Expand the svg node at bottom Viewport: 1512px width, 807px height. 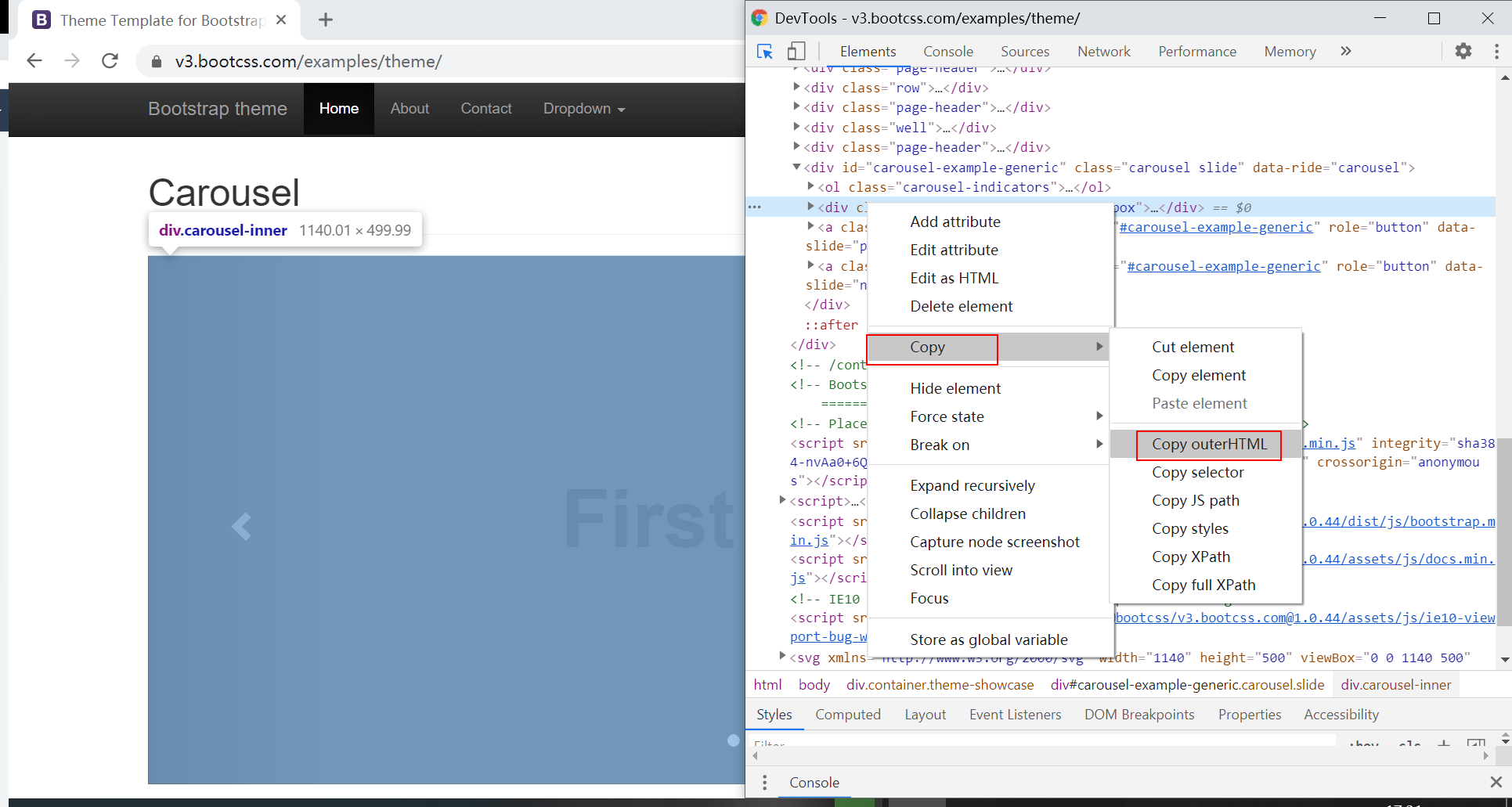tap(782, 656)
